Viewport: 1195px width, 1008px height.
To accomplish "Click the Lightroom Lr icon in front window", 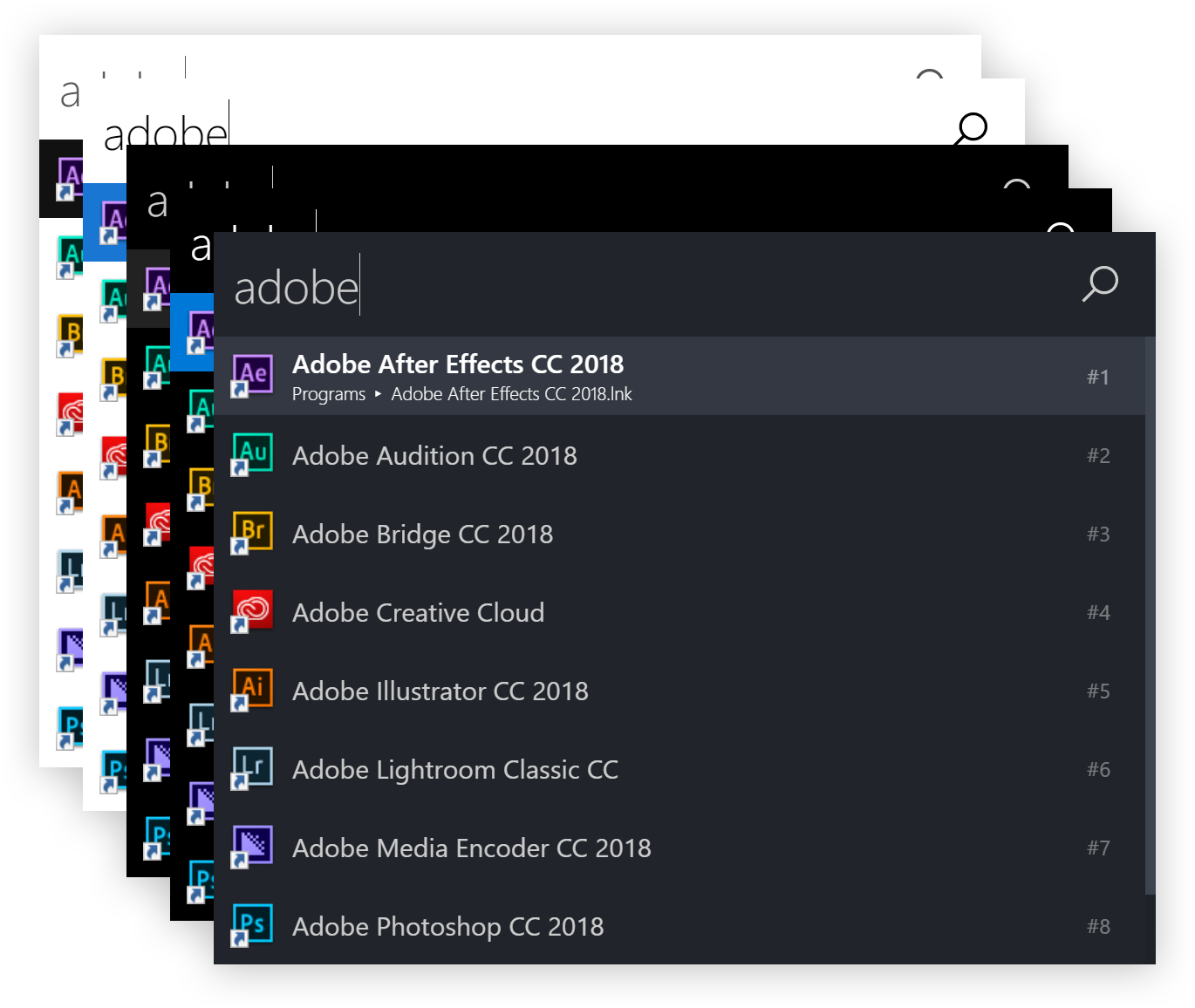I will (x=253, y=768).
